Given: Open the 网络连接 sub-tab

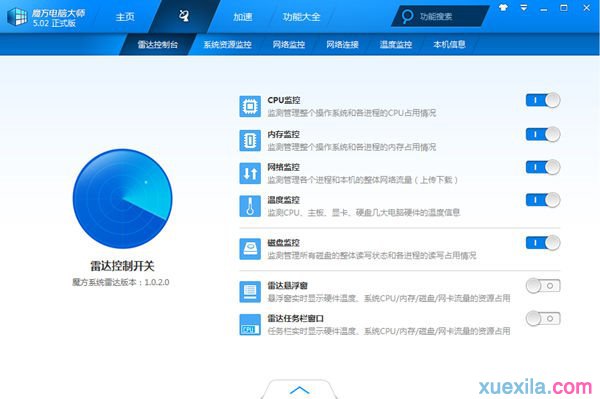Looking at the screenshot, I should (x=342, y=44).
